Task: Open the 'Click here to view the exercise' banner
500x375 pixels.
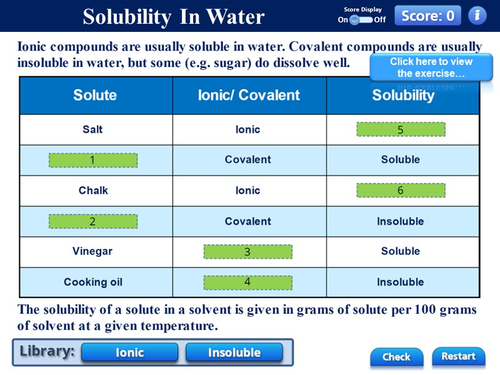Action: pyautogui.click(x=431, y=67)
